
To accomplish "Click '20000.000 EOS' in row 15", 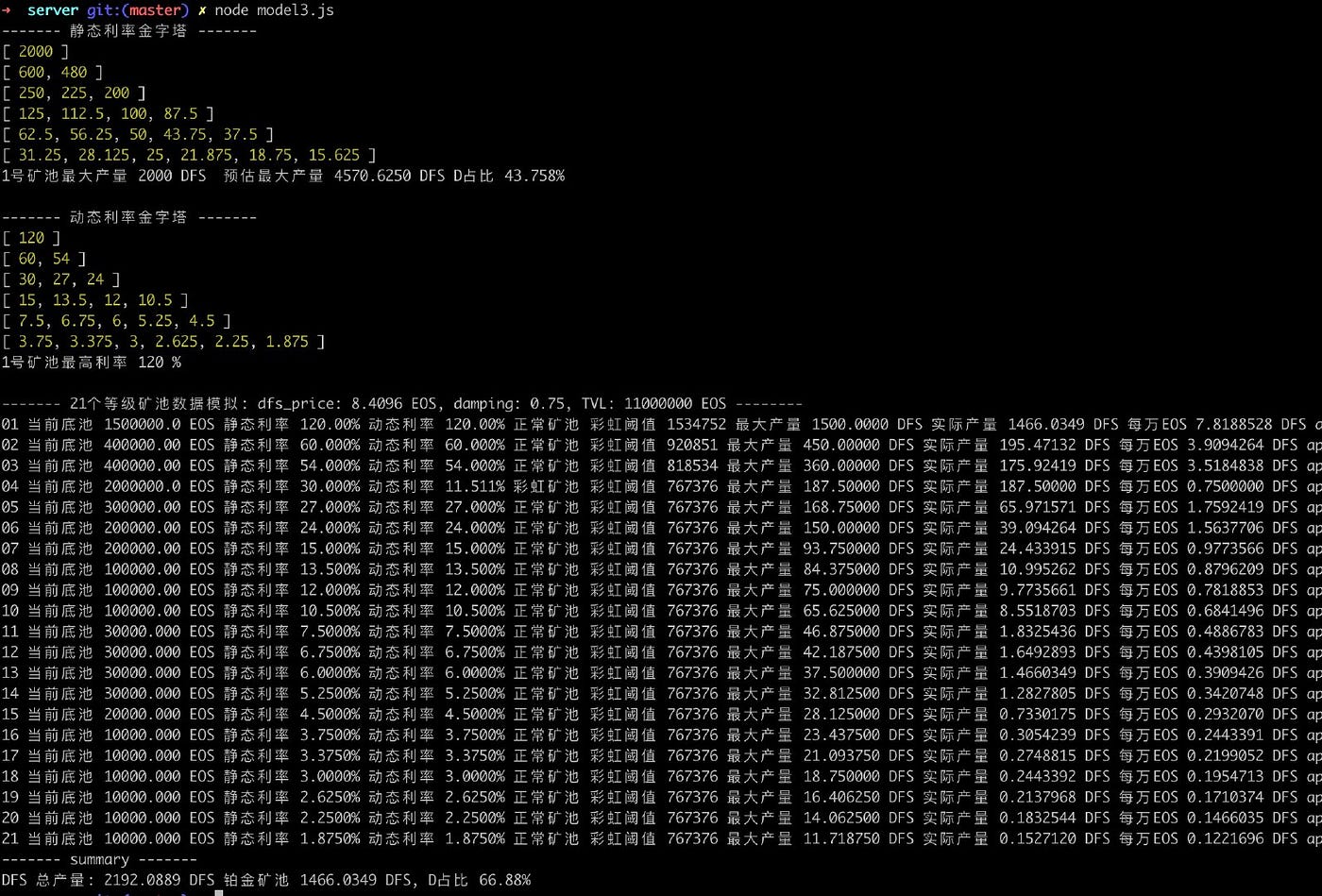I will point(160,716).
